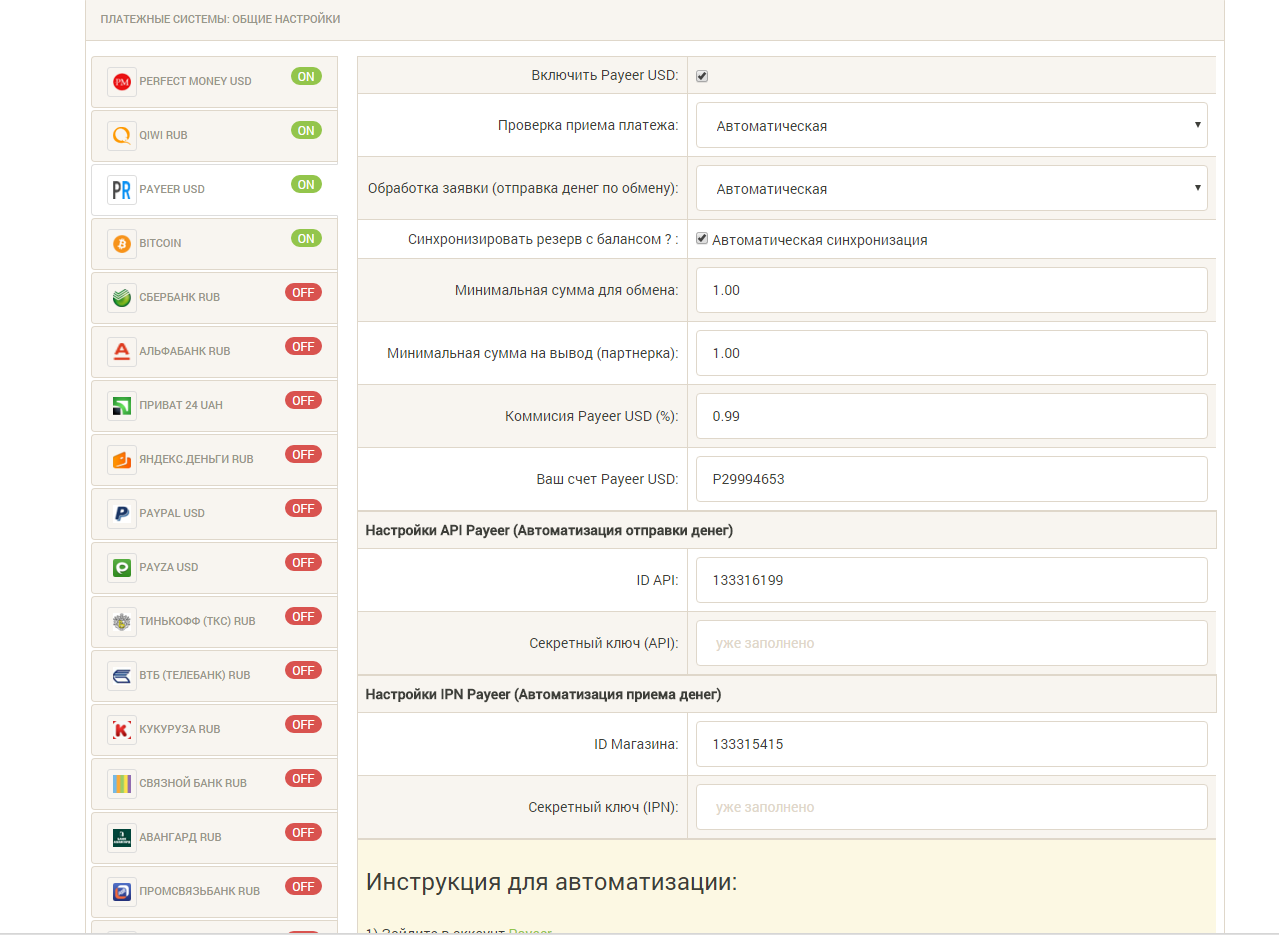This screenshot has width=1279, height=935.
Task: Toggle the OFF badge for Авангард RUB
Action: (304, 832)
